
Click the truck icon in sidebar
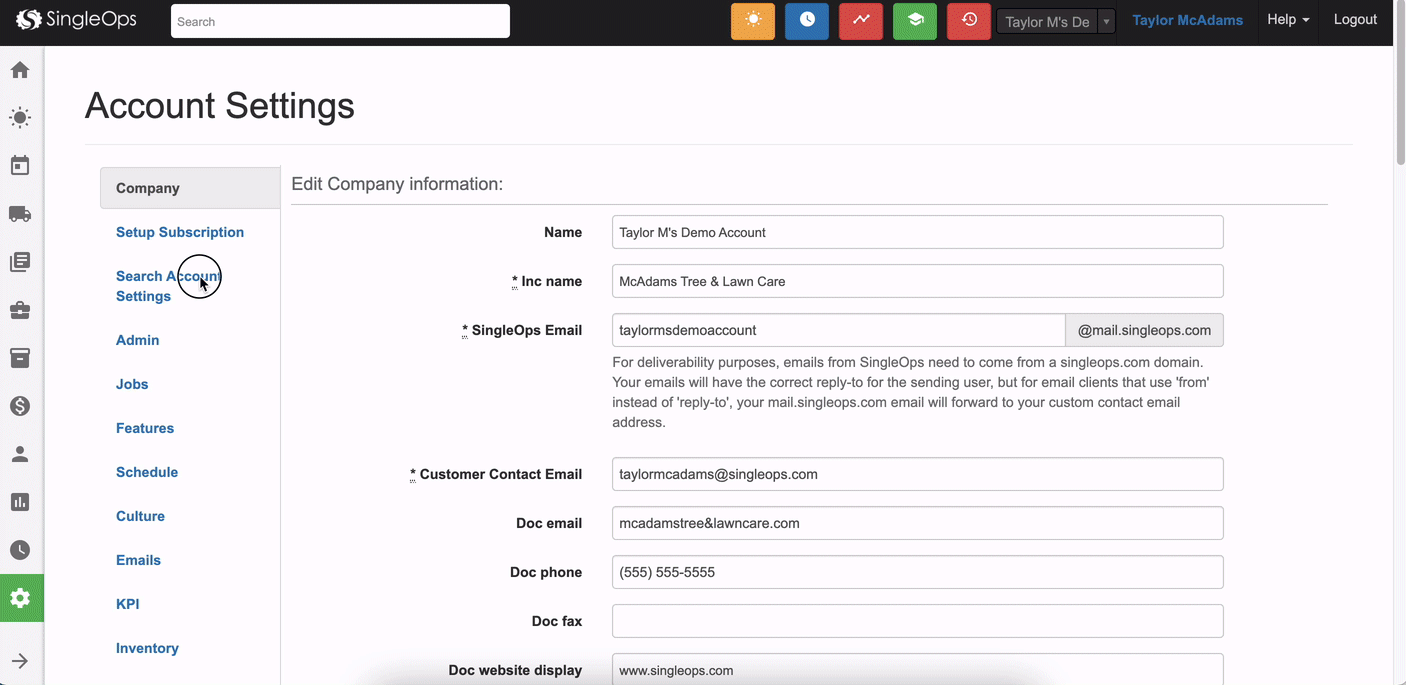tap(20, 214)
